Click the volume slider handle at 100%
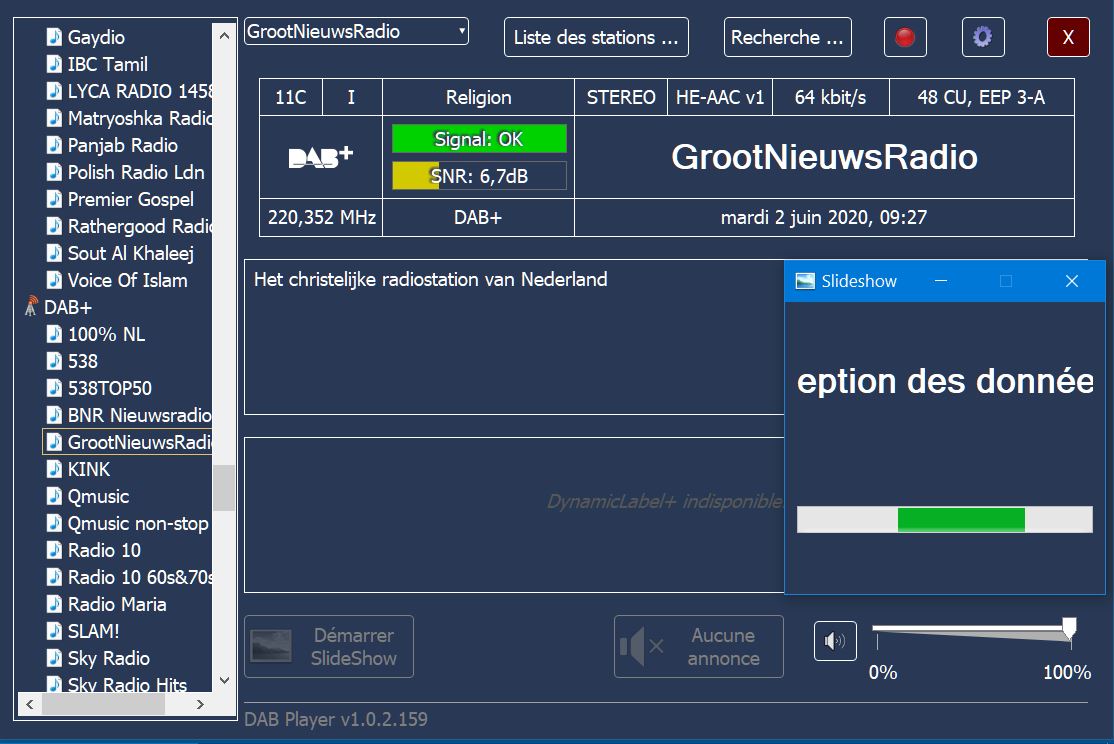Screen dimensions: 1114x744 pos(1069,629)
